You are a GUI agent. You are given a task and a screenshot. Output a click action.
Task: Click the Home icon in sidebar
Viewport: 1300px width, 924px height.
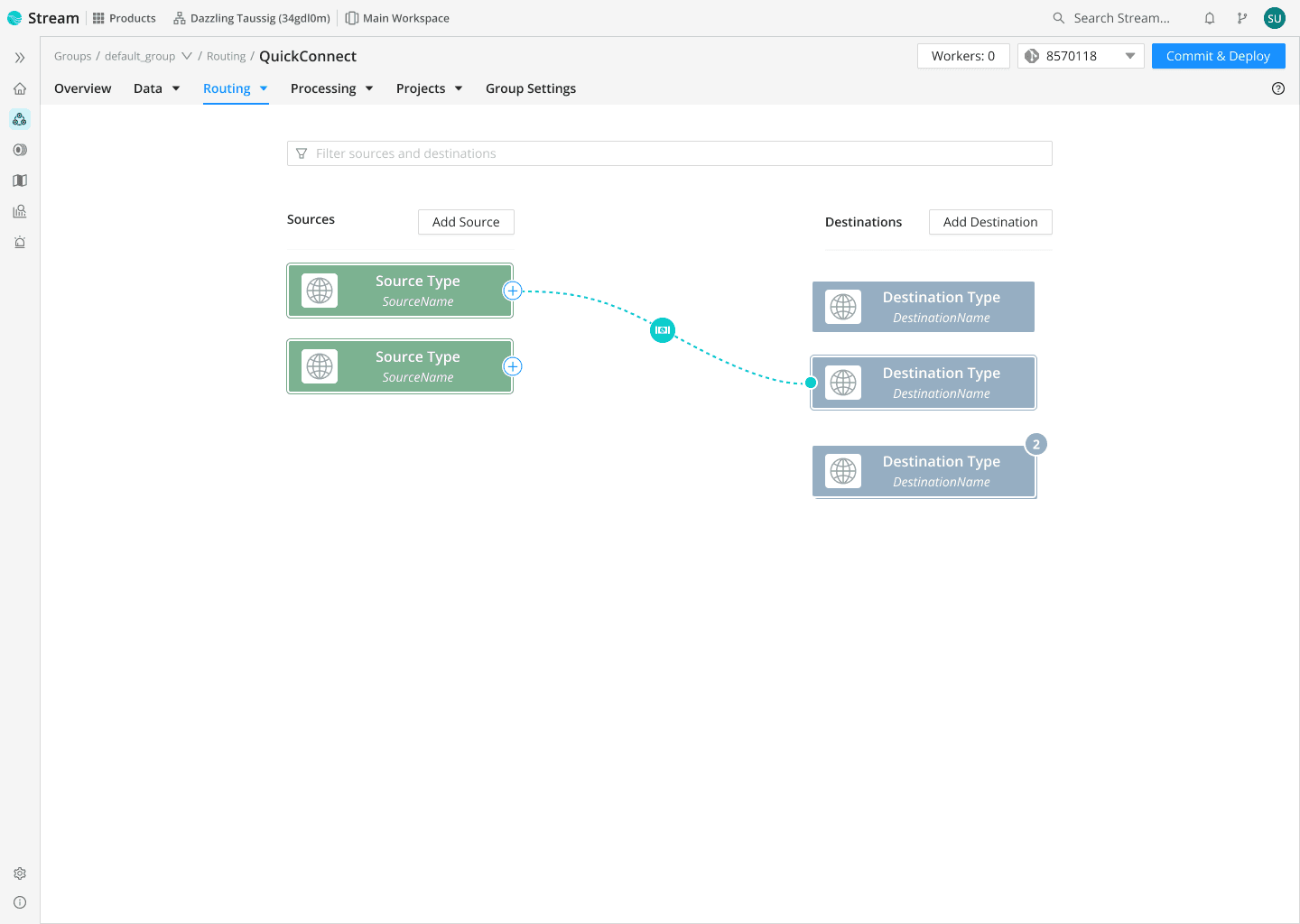[x=20, y=88]
